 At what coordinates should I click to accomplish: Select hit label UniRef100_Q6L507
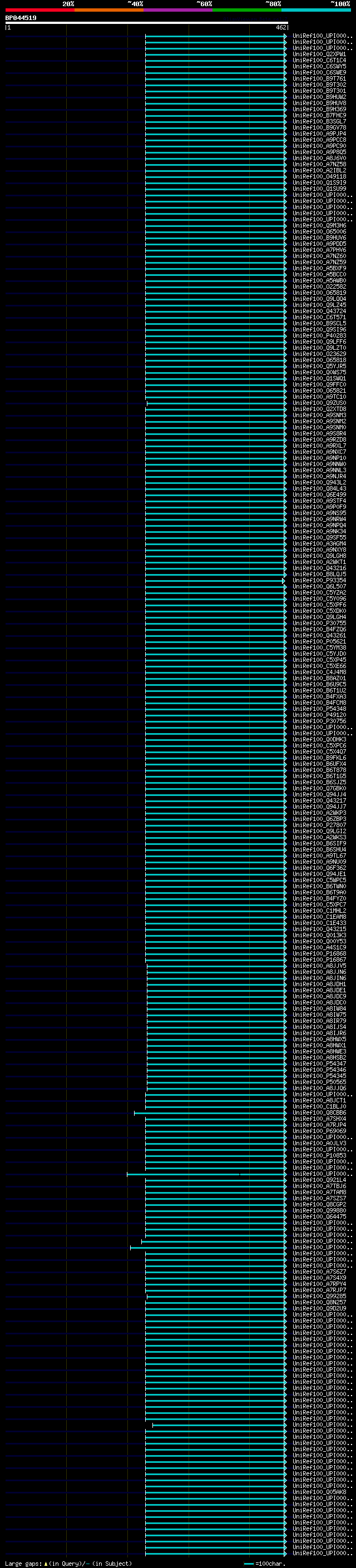pos(319,586)
